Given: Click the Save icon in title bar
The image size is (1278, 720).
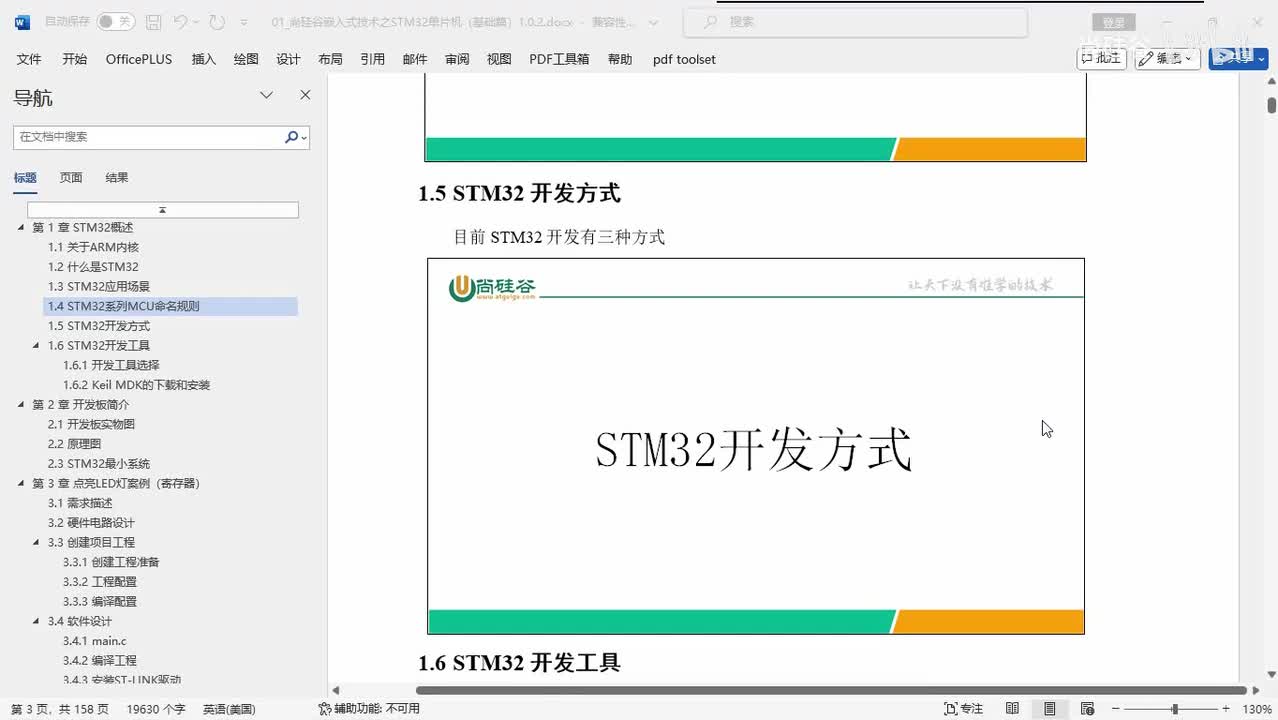Looking at the screenshot, I should (x=153, y=21).
